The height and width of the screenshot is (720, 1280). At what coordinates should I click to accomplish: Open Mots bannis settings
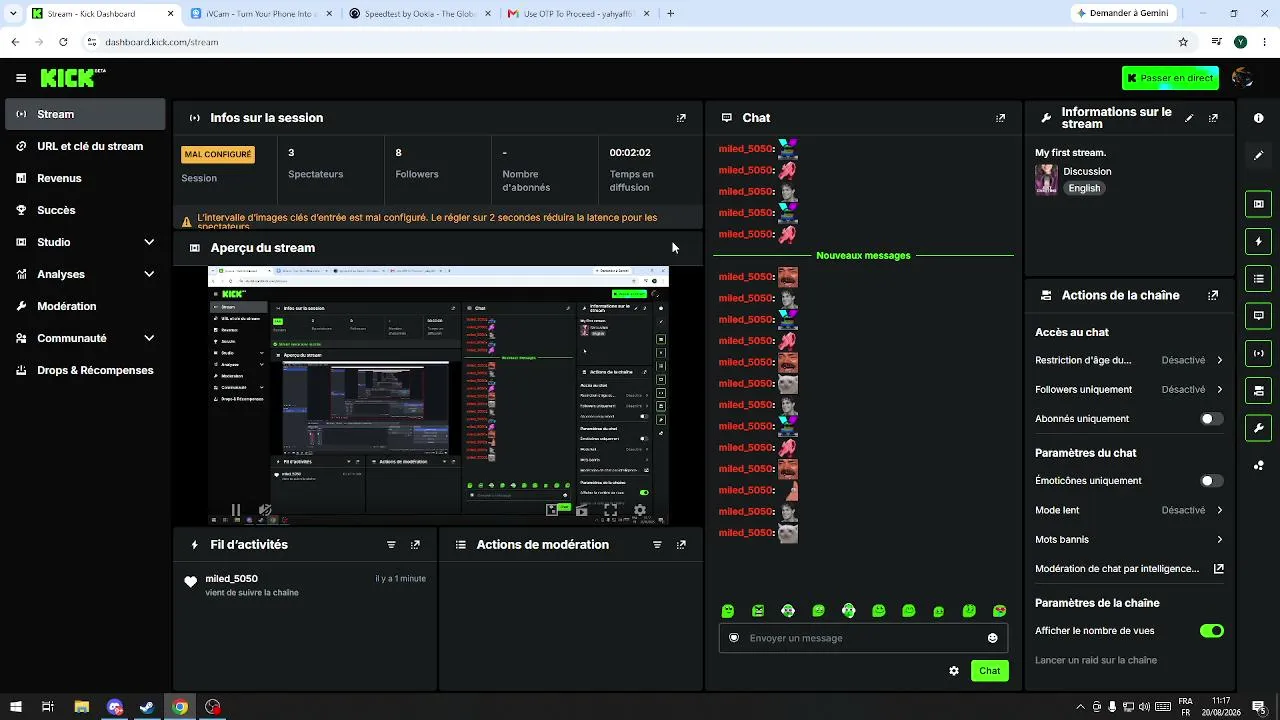(1129, 539)
